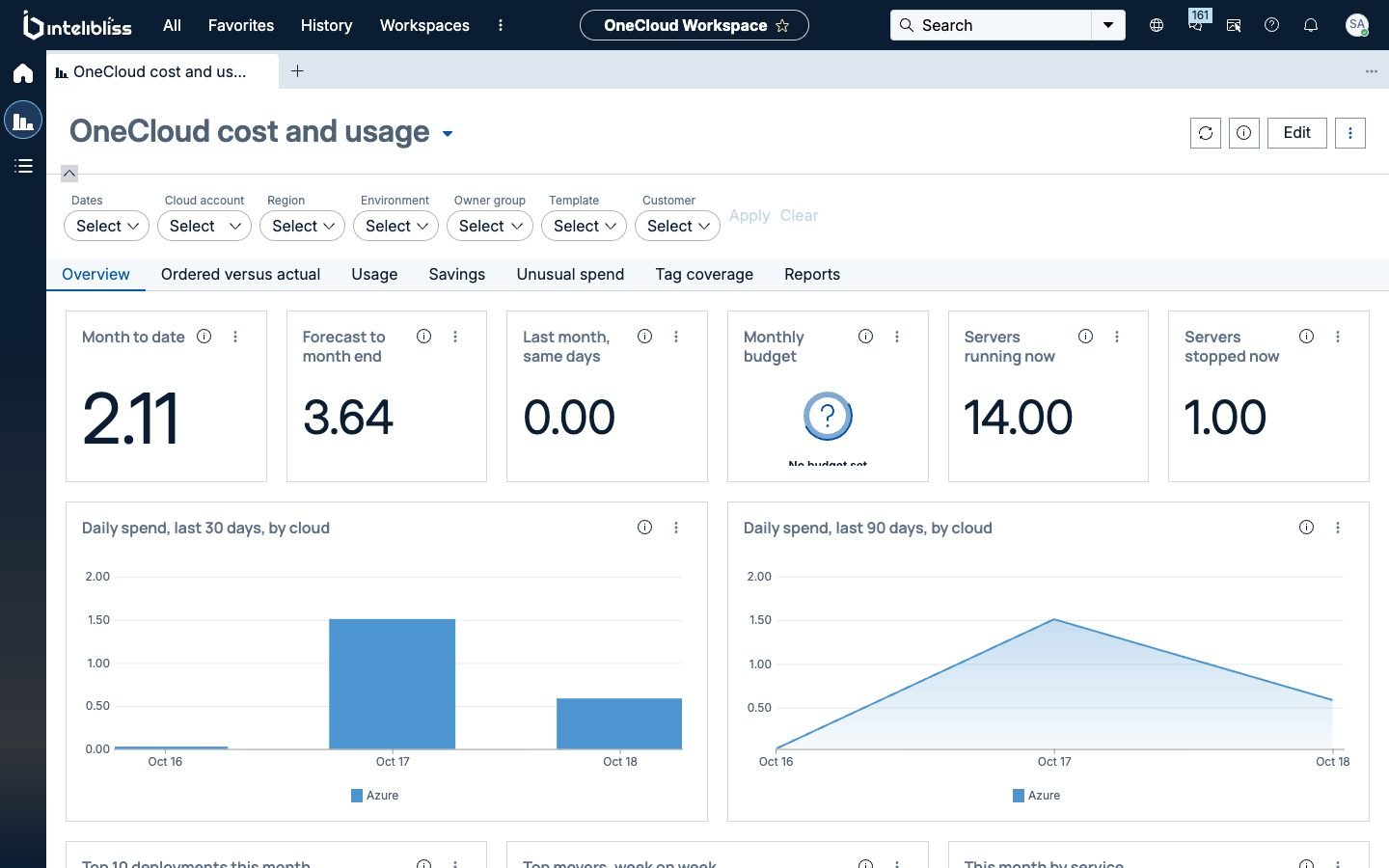This screenshot has height=868, width=1389.
Task: Switch to the Tag coverage tab
Action: coord(704,275)
